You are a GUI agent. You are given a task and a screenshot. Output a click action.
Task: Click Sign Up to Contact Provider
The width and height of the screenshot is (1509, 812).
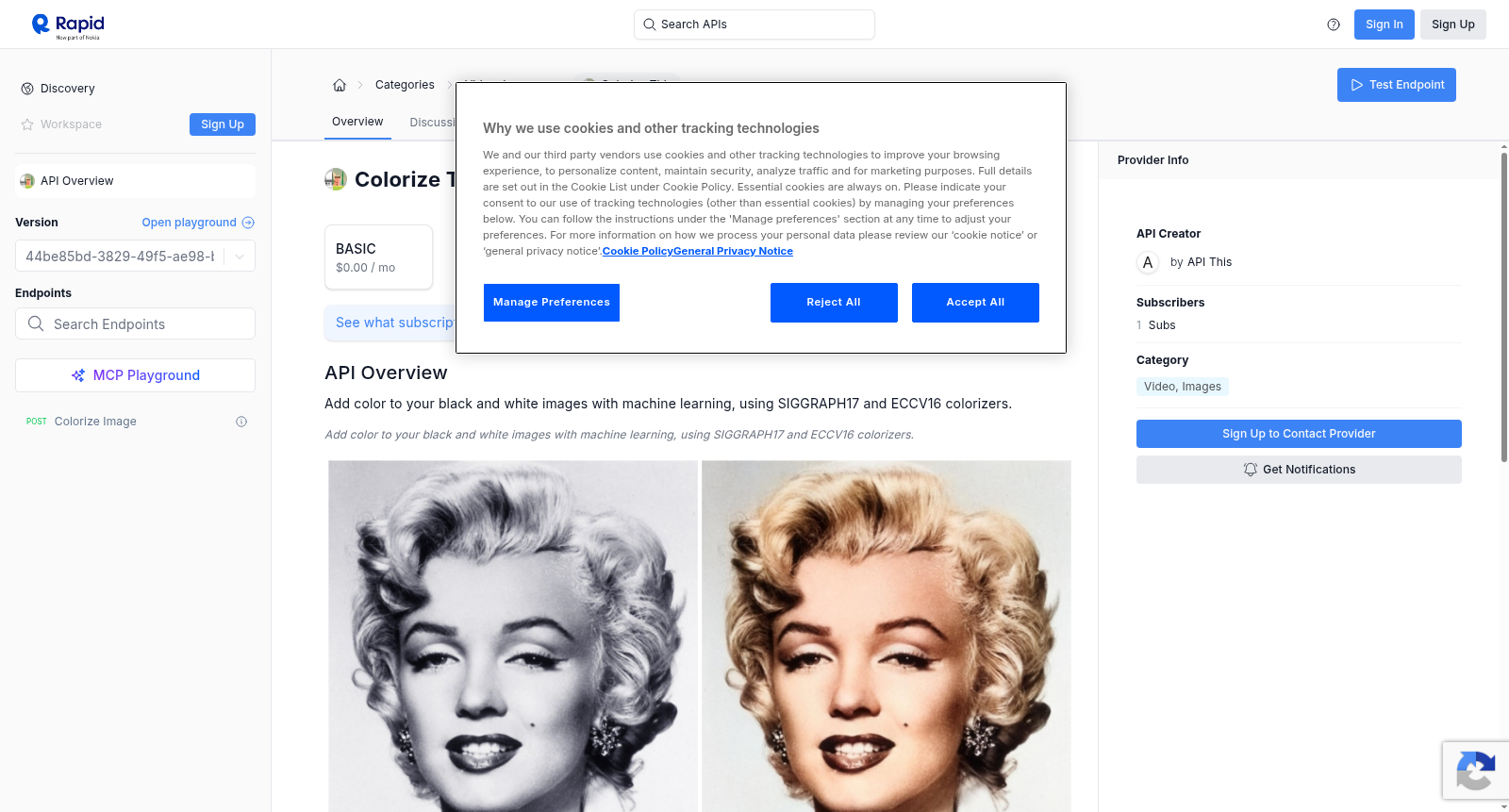(x=1299, y=434)
